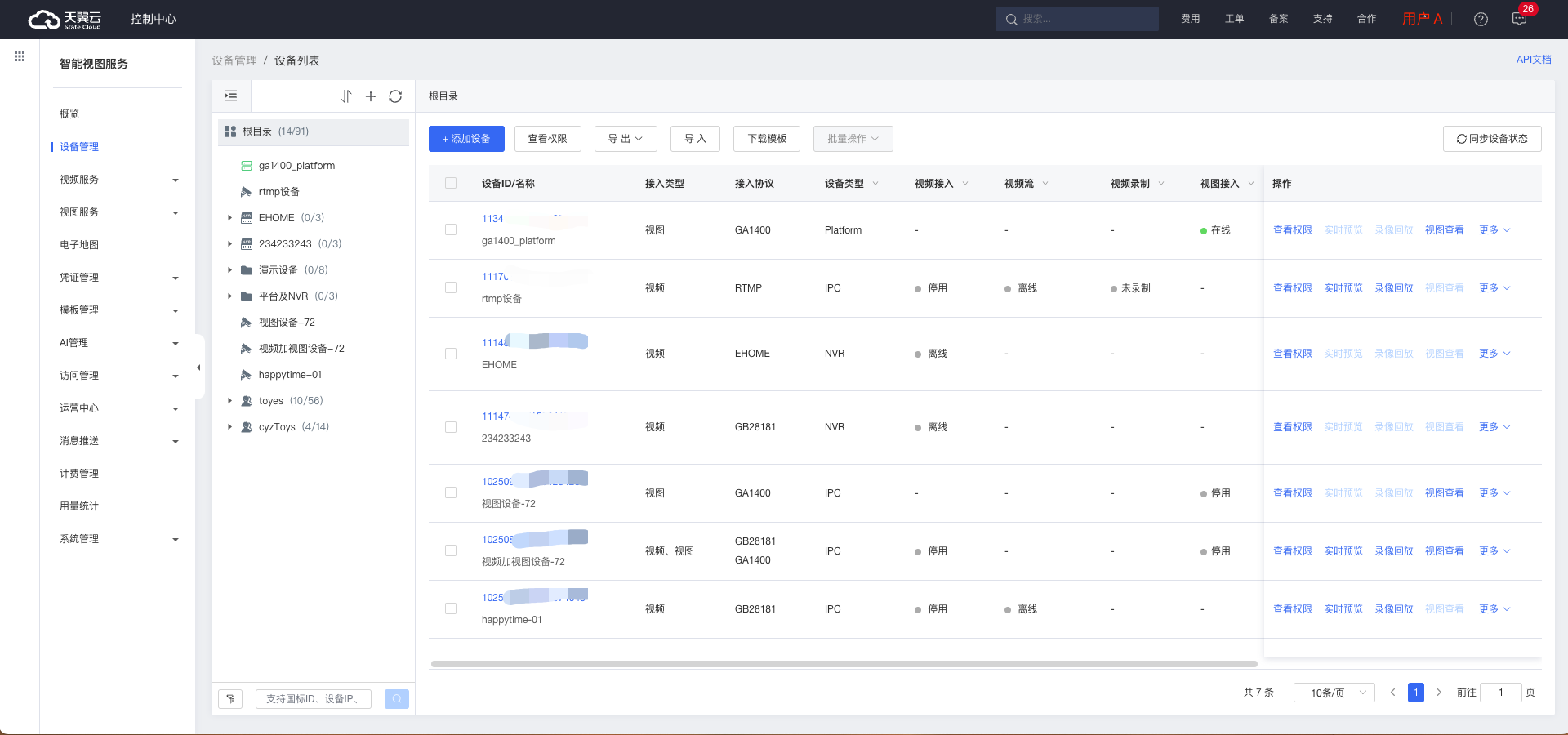
Task: Collapse the left sidebar with arrow handle
Action: (198, 367)
